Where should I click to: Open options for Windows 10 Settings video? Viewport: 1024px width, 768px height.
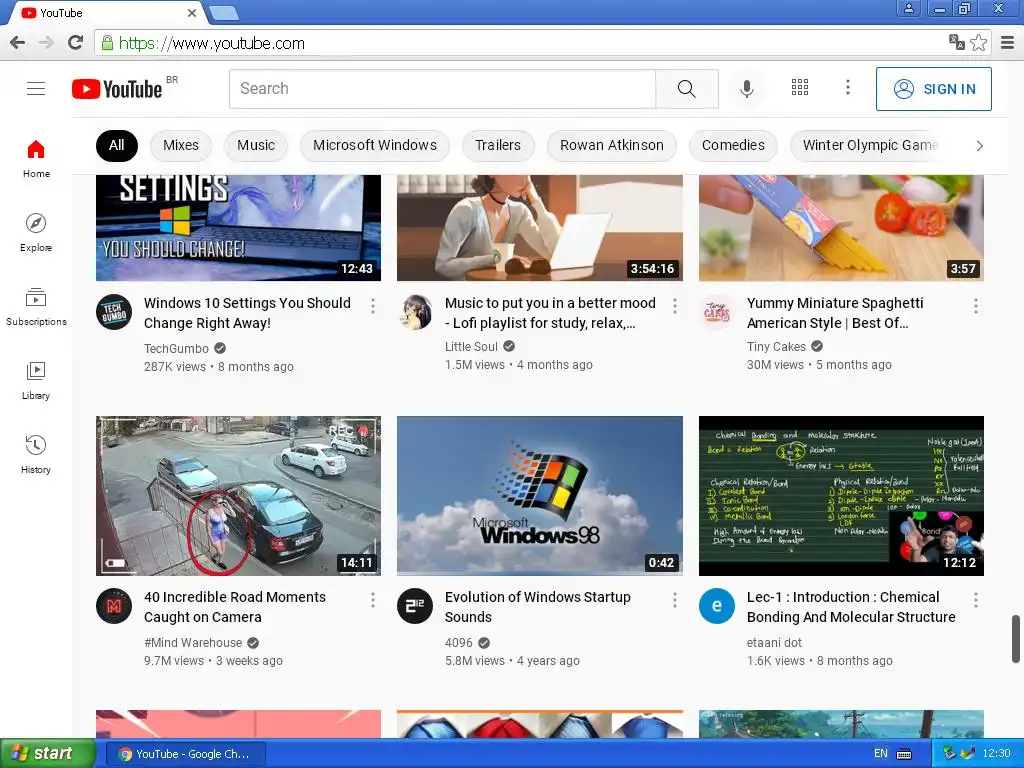coord(373,306)
